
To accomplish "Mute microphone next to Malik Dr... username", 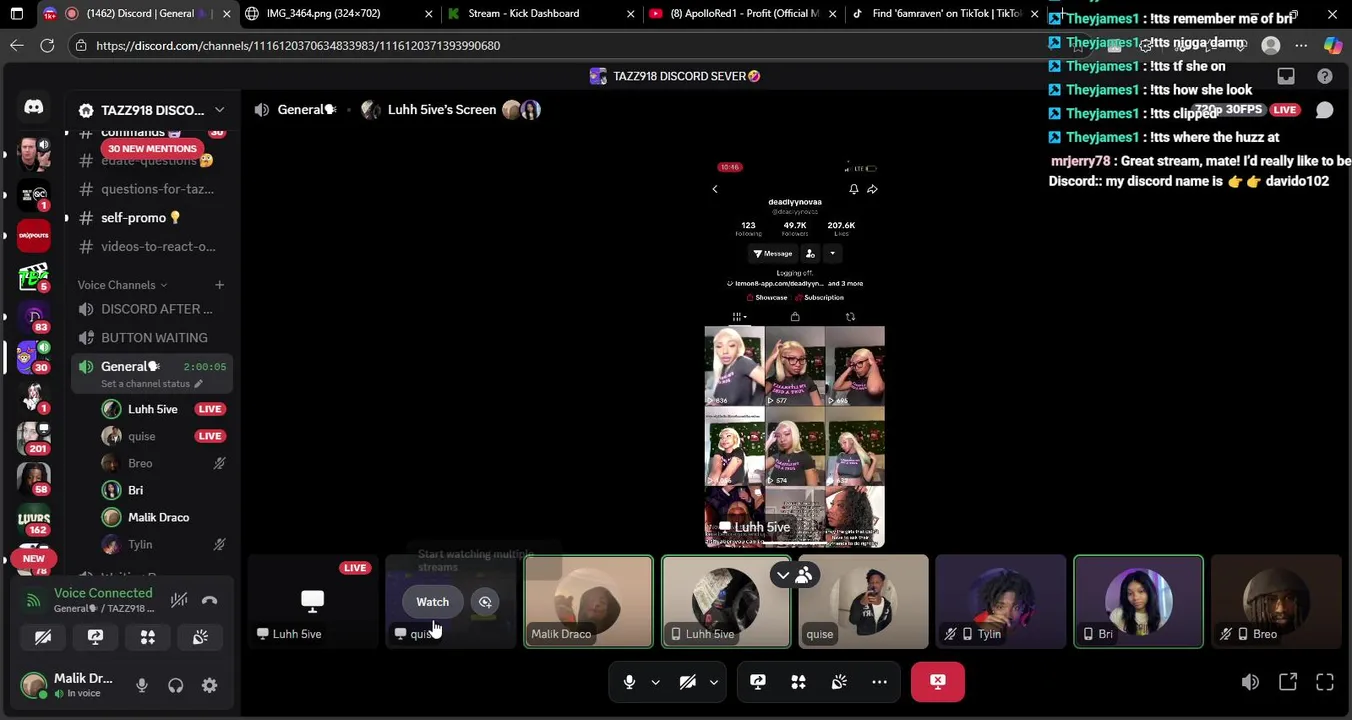I will click(142, 685).
